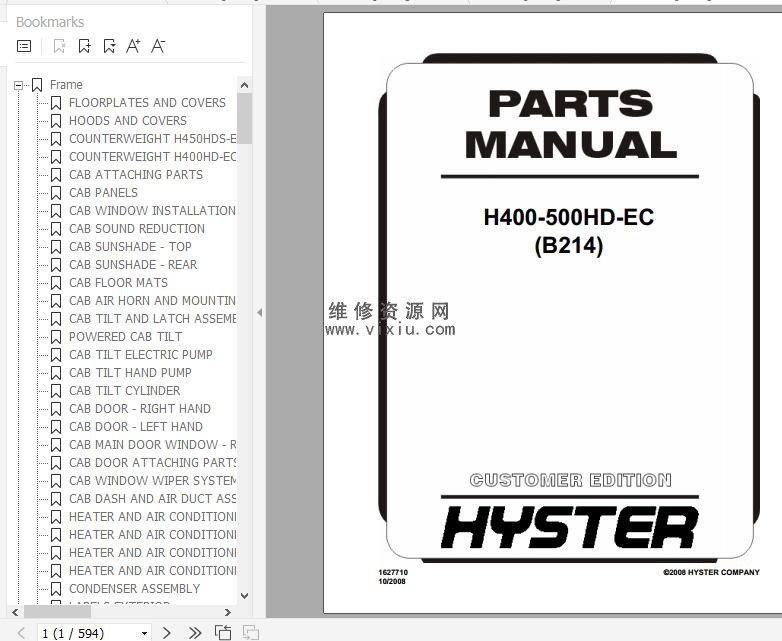Select CAB SUNSHADE - REAR bookmark

133,264
